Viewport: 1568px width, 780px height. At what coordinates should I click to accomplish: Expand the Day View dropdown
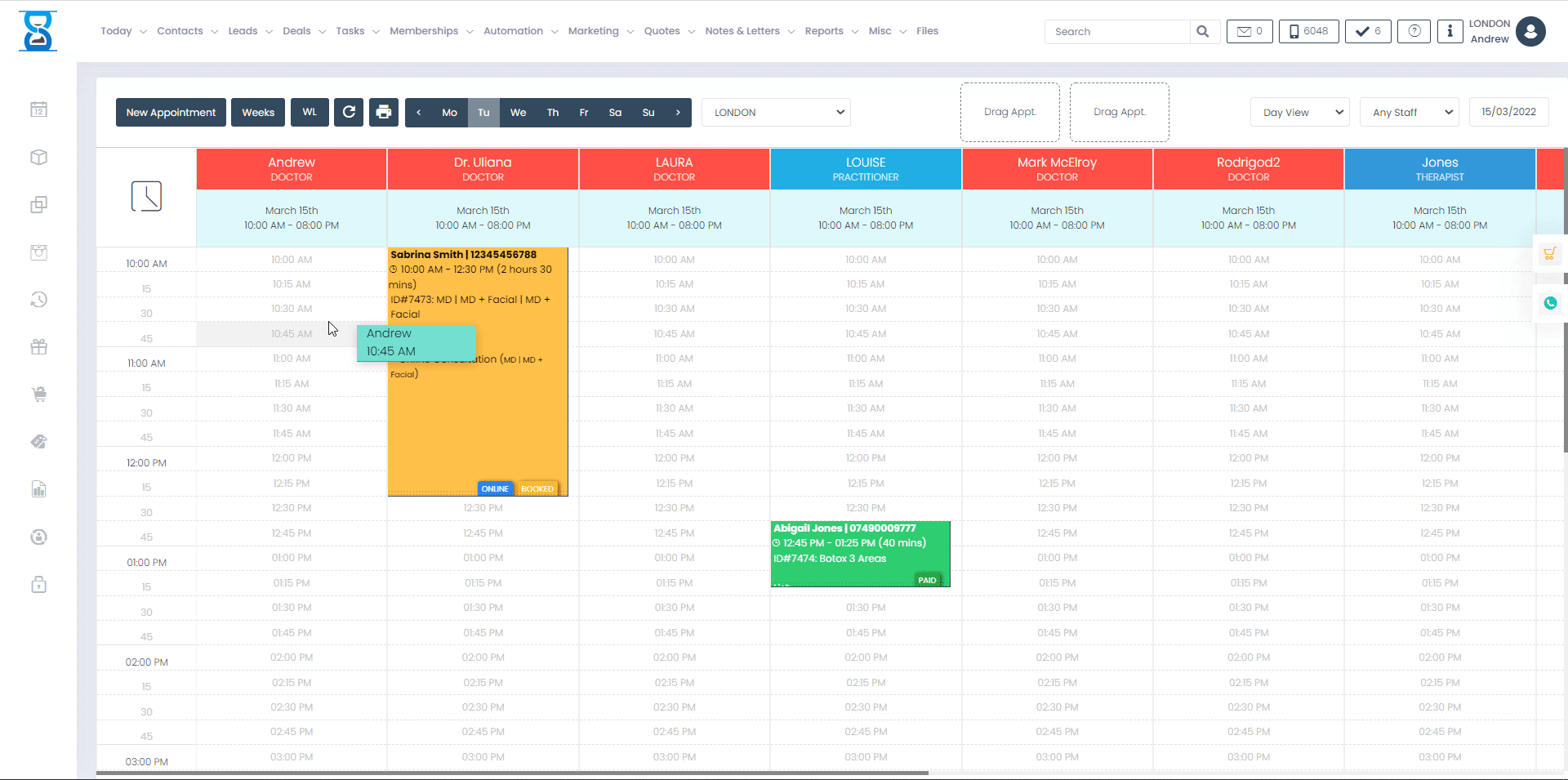click(1299, 113)
